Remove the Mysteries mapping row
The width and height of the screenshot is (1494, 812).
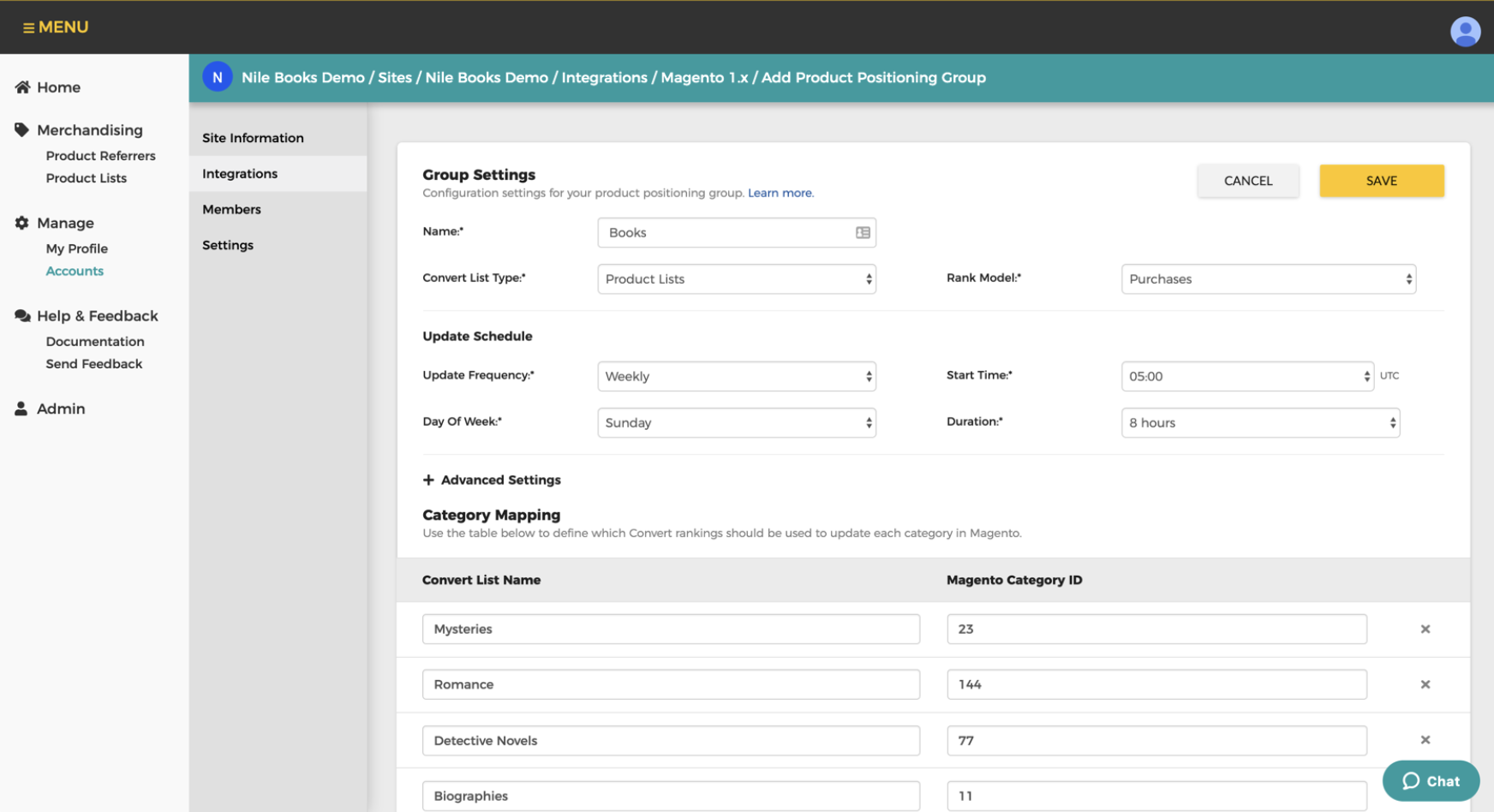(1425, 629)
